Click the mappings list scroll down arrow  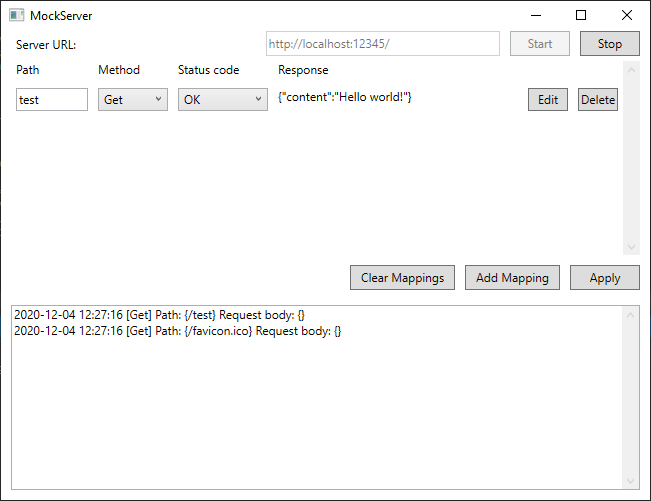(630, 247)
